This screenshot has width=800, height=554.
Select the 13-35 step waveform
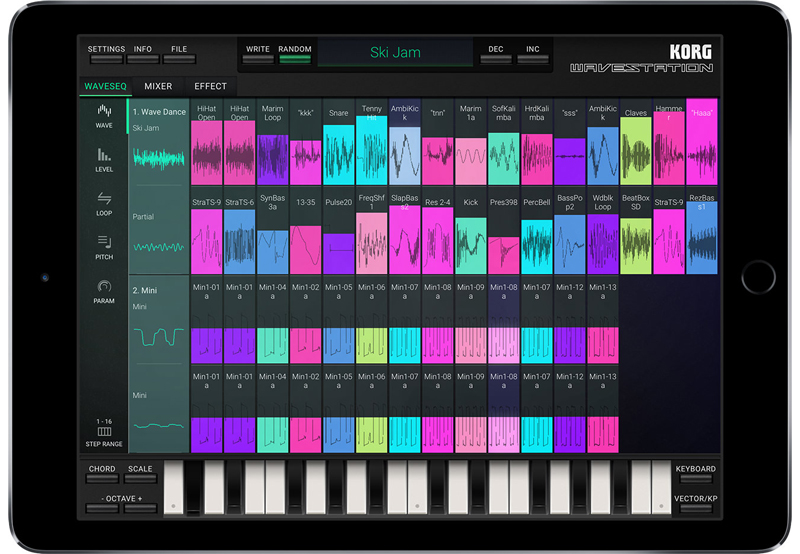(306, 232)
